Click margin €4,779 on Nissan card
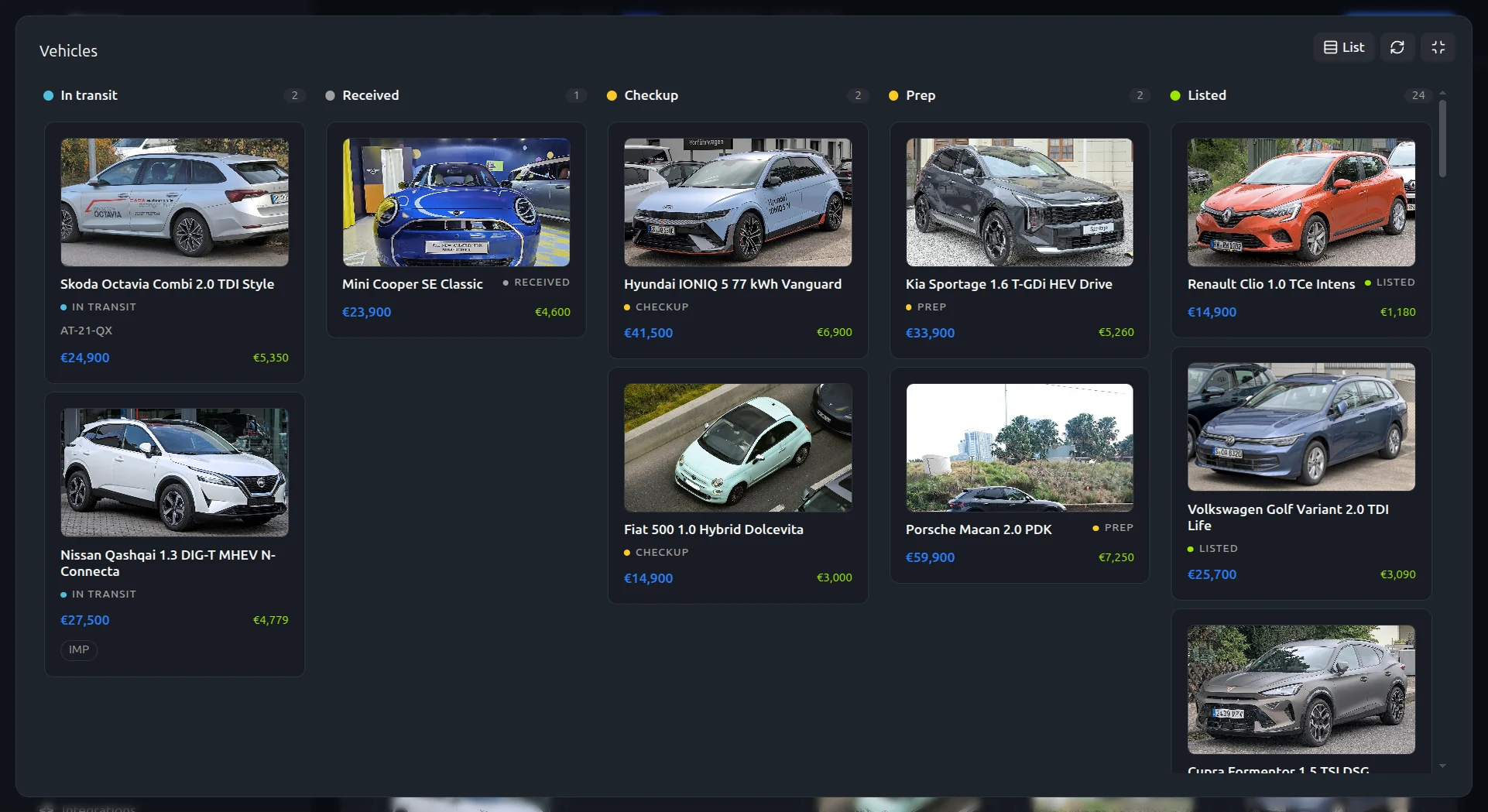Screen dimensions: 1488x812 (x=271, y=620)
